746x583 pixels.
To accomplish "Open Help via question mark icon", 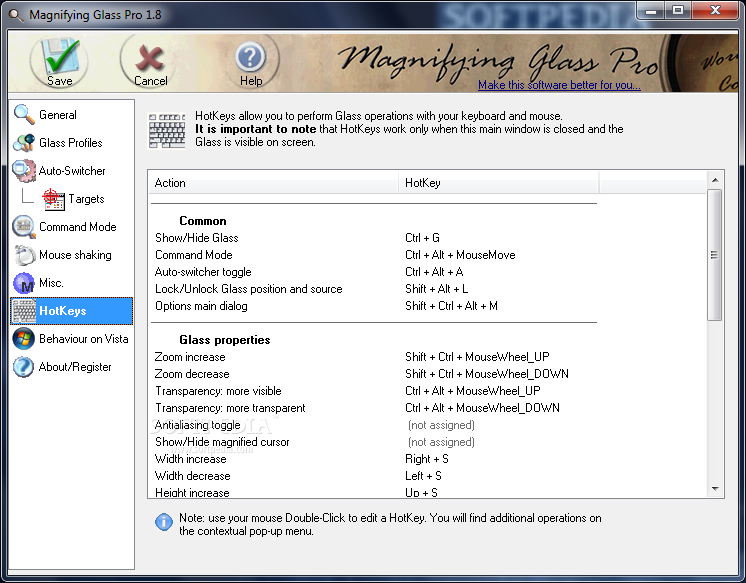I will (x=250, y=57).
